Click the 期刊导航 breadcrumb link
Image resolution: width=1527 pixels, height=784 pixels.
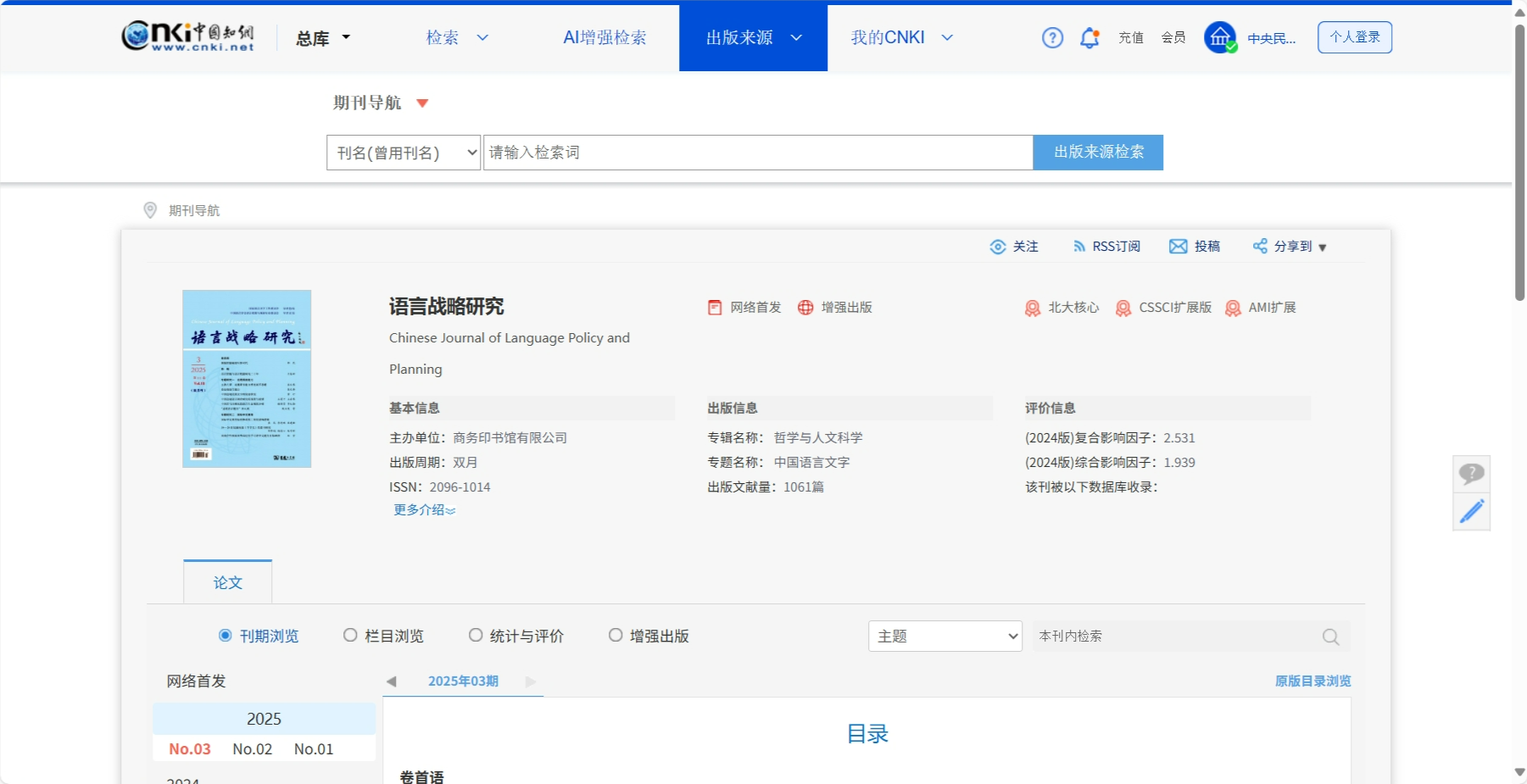[194, 210]
